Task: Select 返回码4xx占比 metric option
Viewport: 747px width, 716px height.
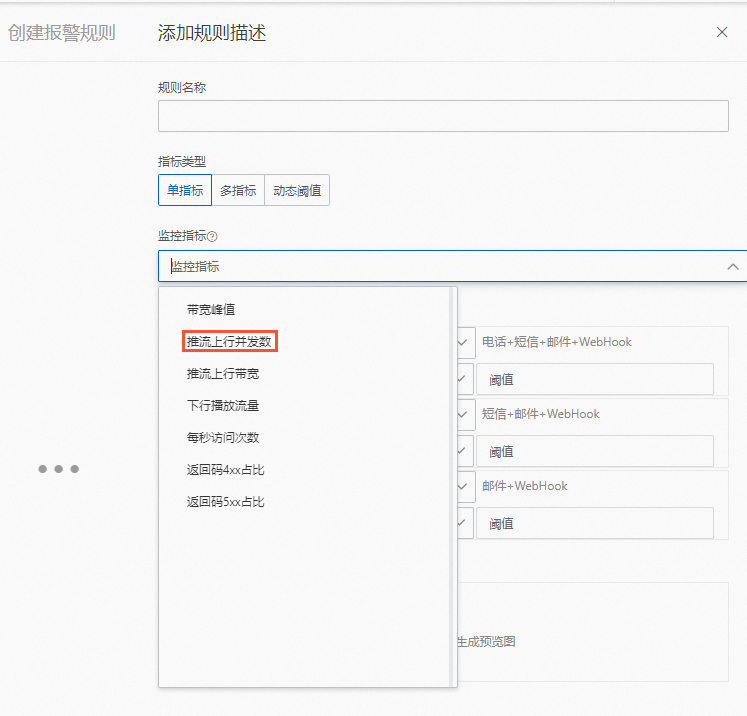Action: coord(225,470)
